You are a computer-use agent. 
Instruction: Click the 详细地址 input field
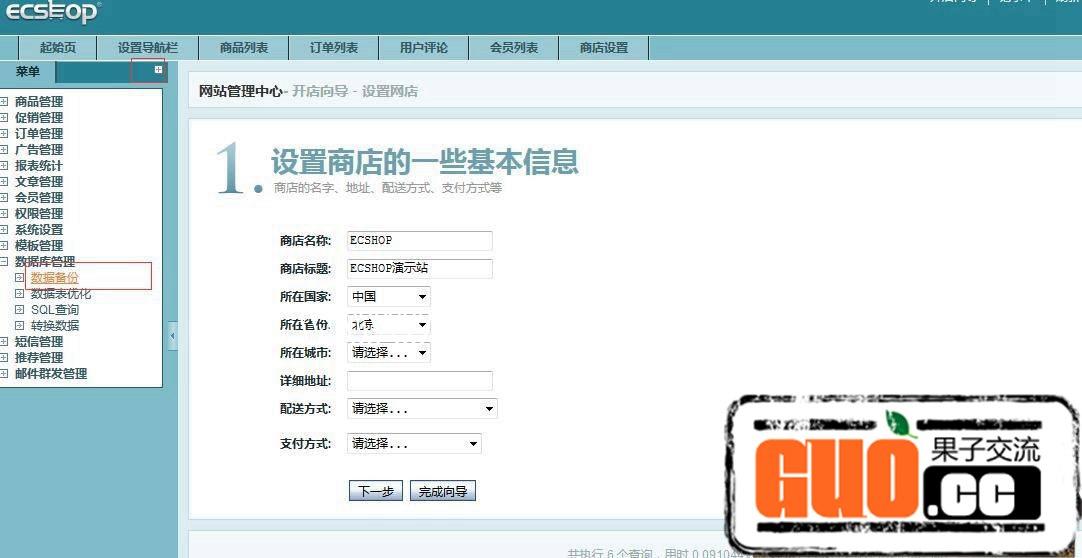tap(420, 381)
